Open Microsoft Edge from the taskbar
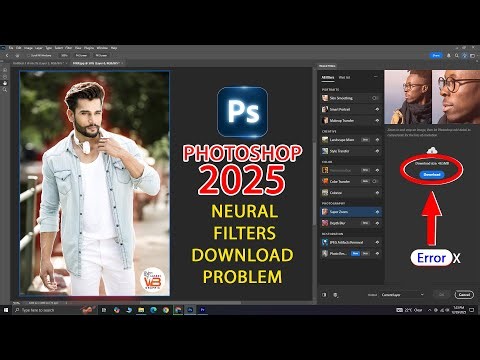480x360 pixels. [153, 310]
